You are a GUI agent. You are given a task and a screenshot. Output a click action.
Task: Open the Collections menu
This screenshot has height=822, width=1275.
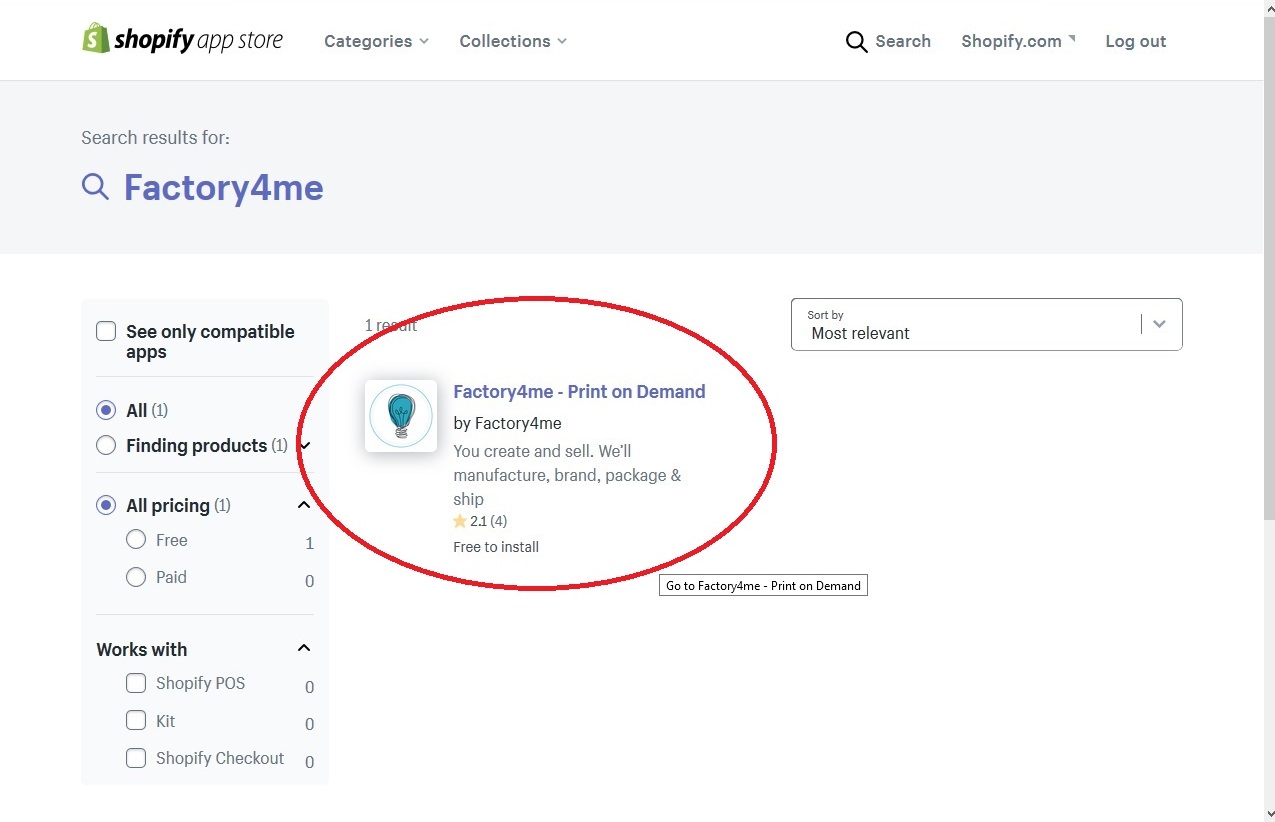point(513,41)
